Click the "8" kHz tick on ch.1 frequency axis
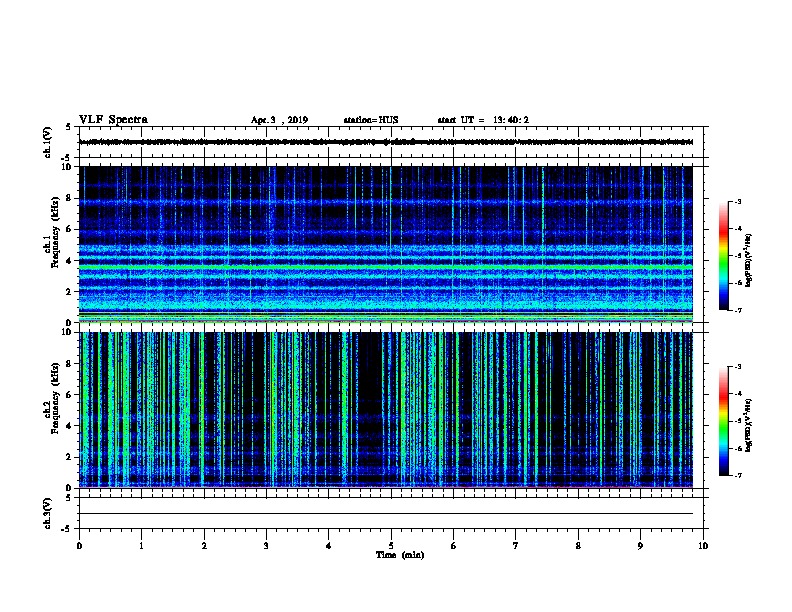 69,198
